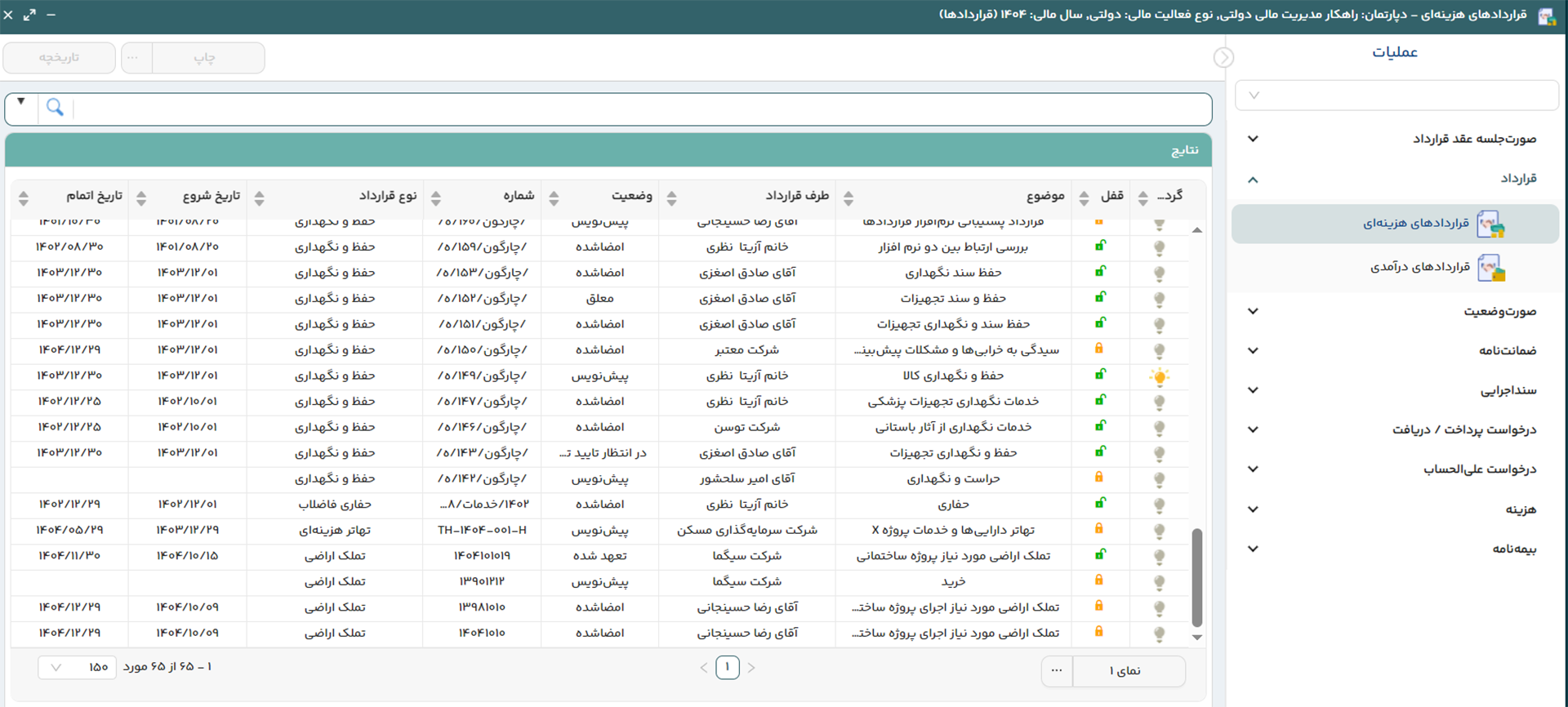The image size is (1568, 707).
Task: Click the search magnifier icon
Action: [x=55, y=107]
